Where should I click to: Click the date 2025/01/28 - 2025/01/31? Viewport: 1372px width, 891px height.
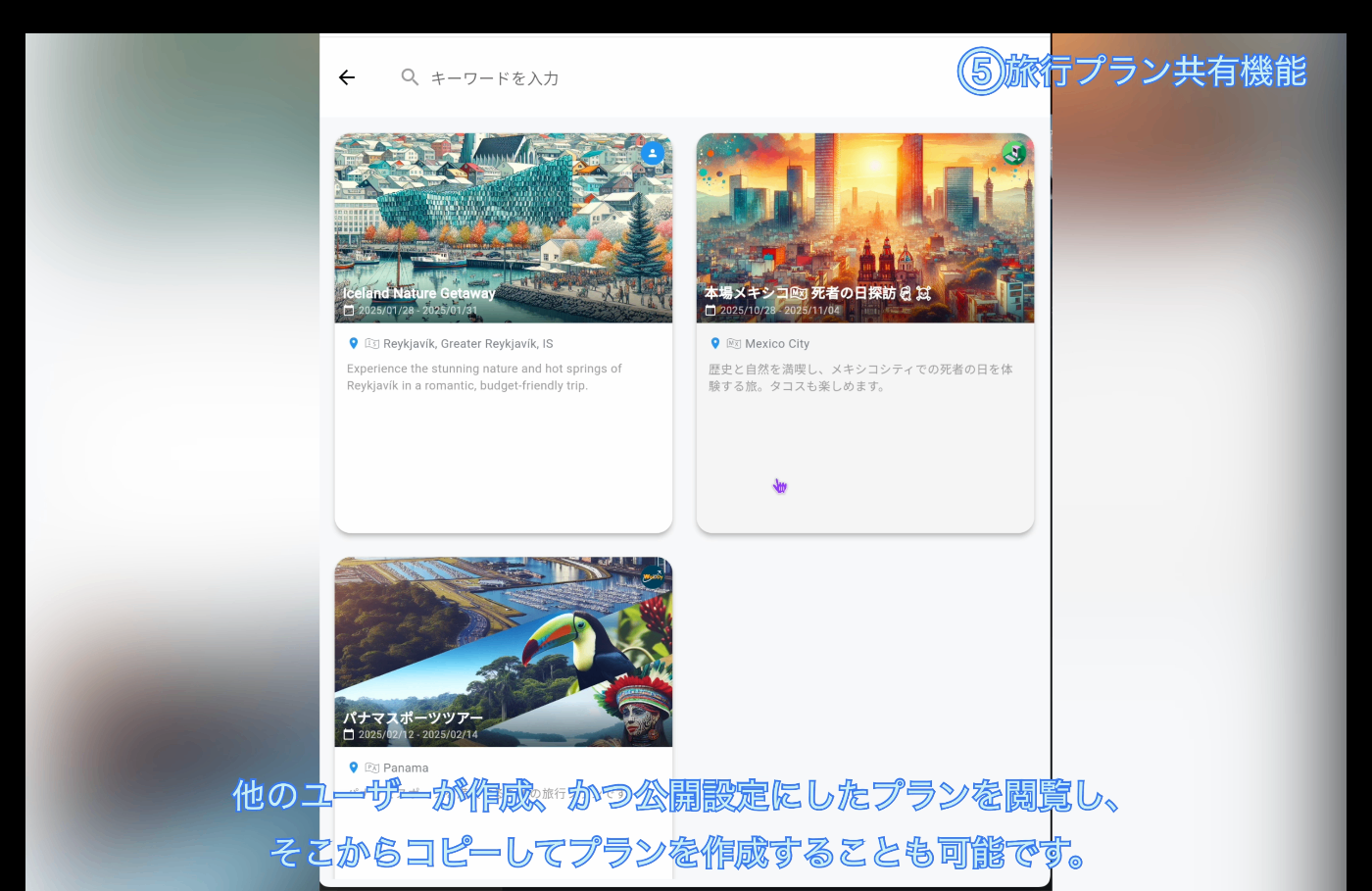[x=418, y=311]
